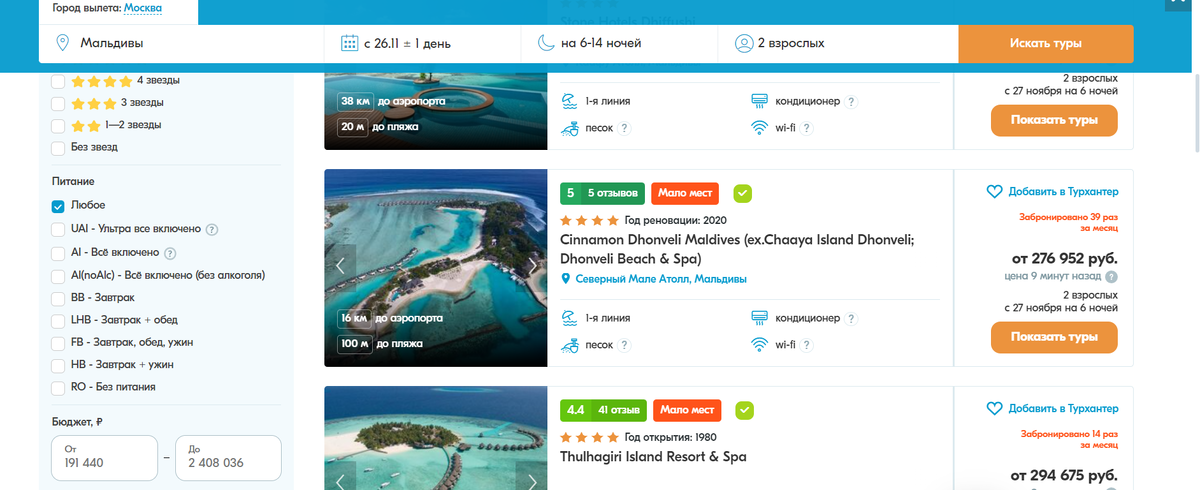Click the location pin icon next to Мальдивы
1200x490 pixels.
click(63, 43)
